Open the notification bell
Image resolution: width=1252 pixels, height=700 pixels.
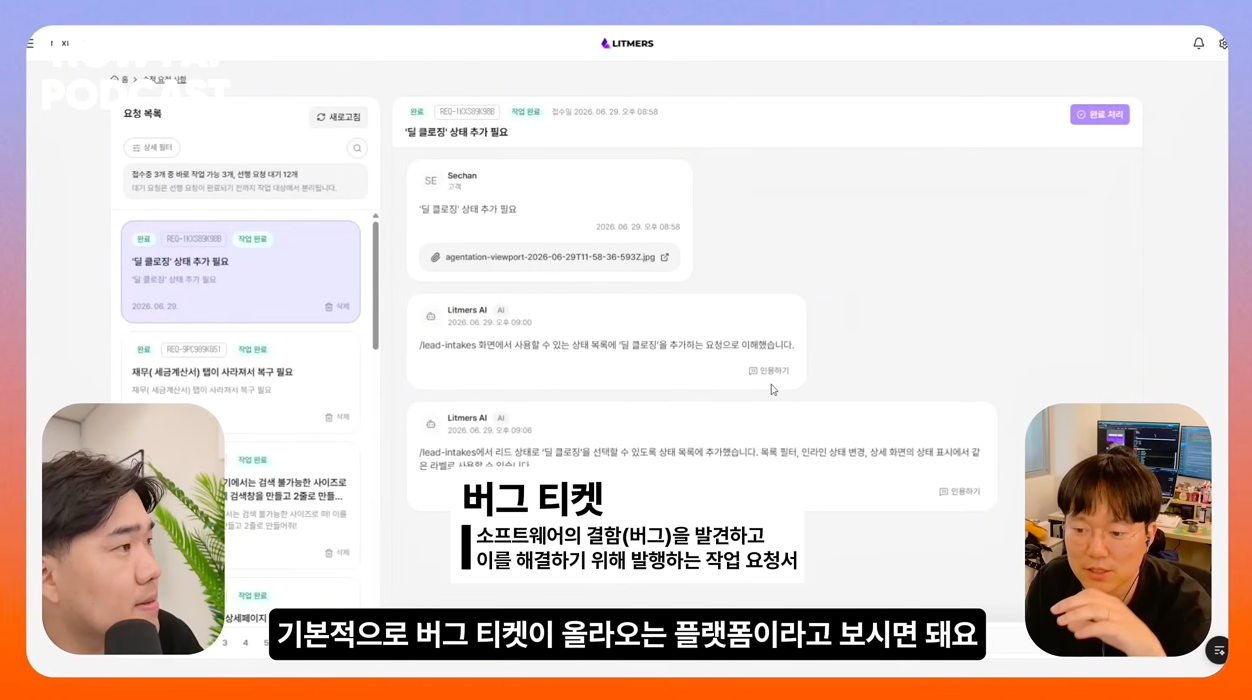pos(1198,44)
